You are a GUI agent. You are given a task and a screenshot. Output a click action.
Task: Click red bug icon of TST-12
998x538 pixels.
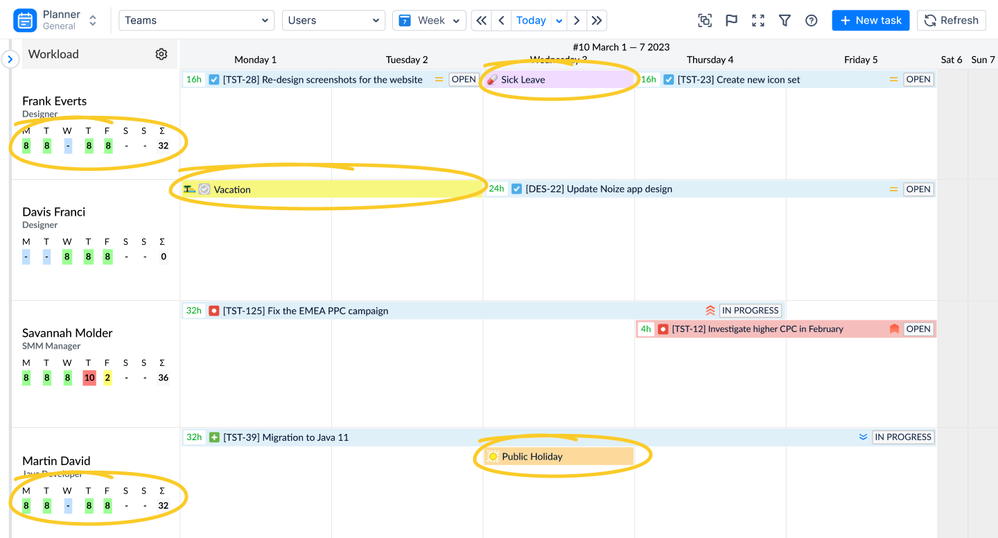(663, 329)
